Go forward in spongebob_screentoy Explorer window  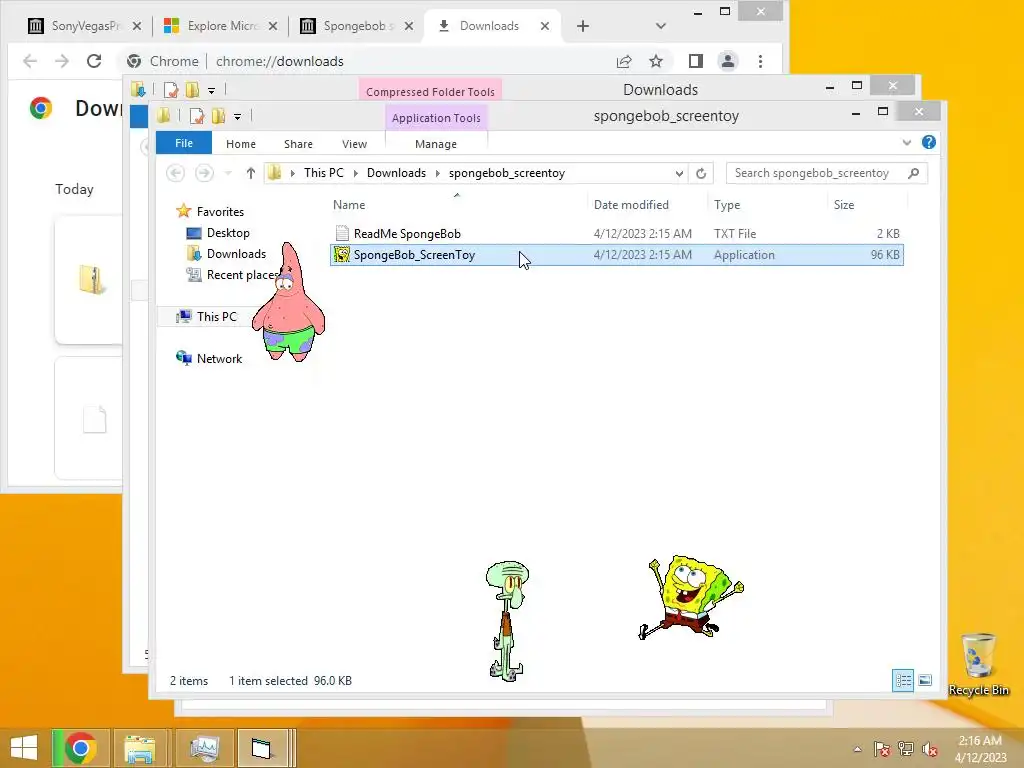pos(204,173)
